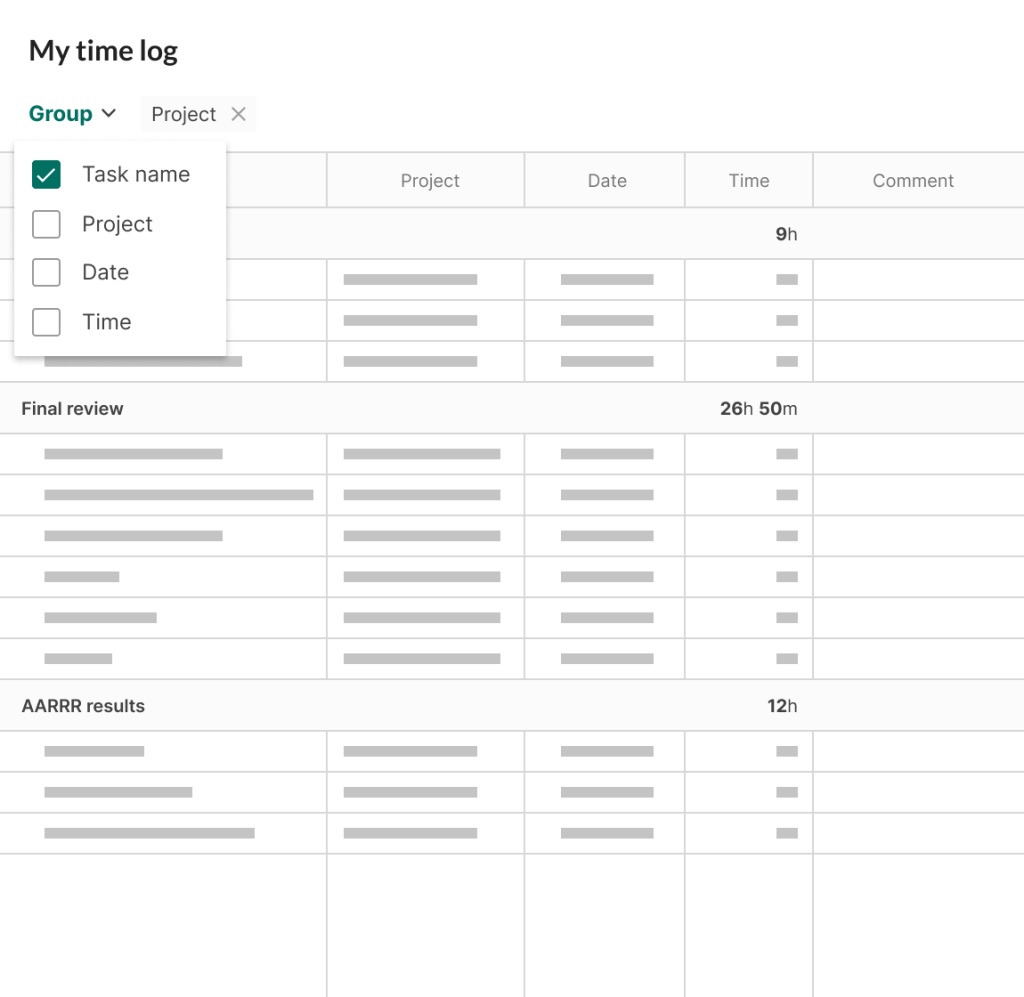The height and width of the screenshot is (997, 1024).
Task: Remove the Project grouping chip
Action: coord(238,114)
